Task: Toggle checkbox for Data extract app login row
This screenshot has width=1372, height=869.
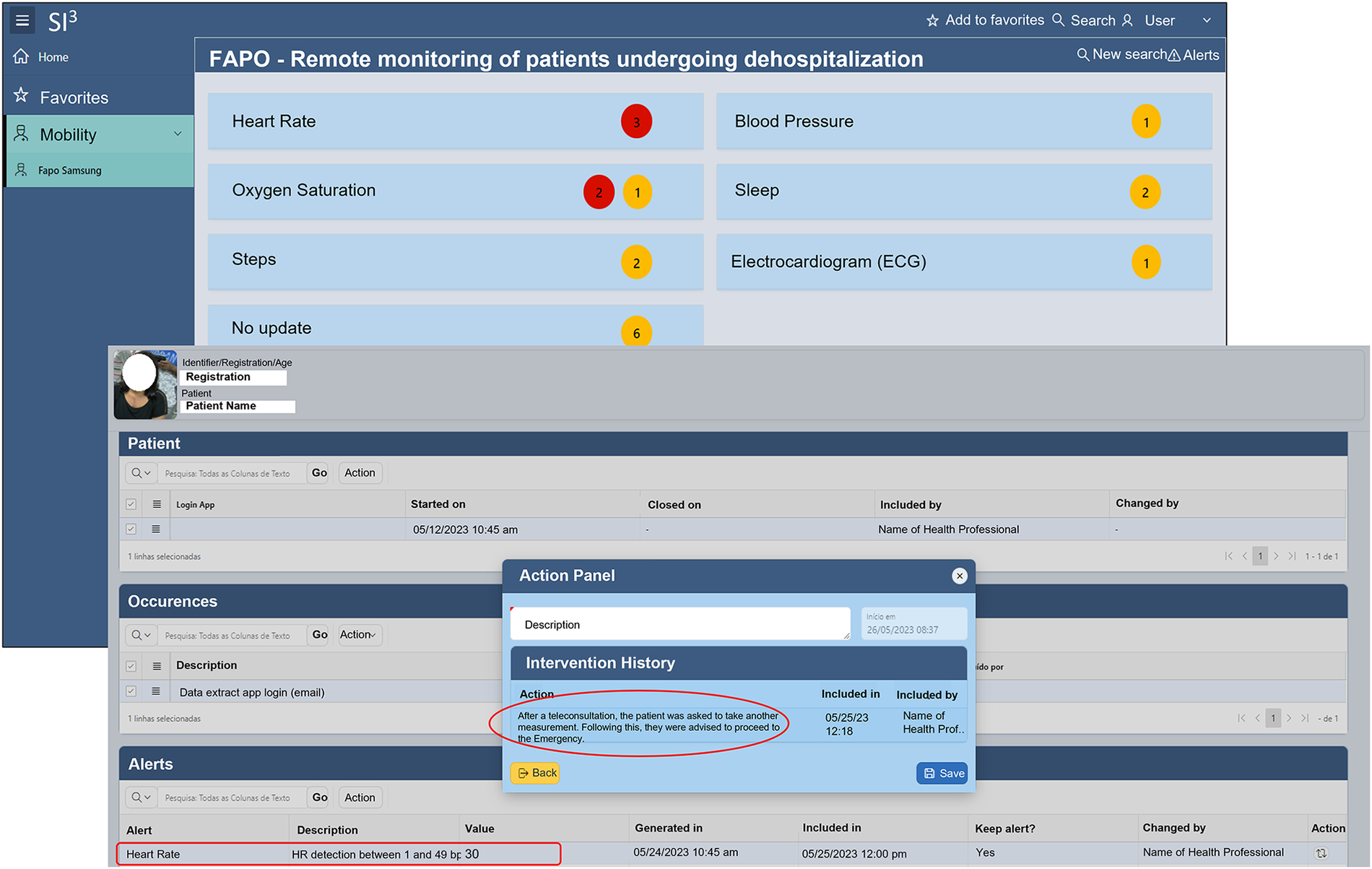Action: 131,691
